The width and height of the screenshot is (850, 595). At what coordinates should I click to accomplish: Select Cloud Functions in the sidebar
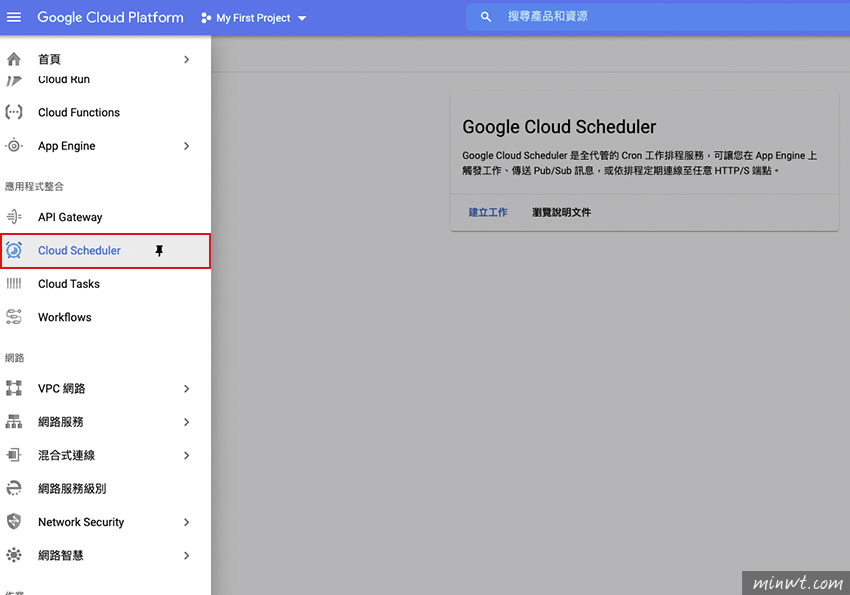105,112
